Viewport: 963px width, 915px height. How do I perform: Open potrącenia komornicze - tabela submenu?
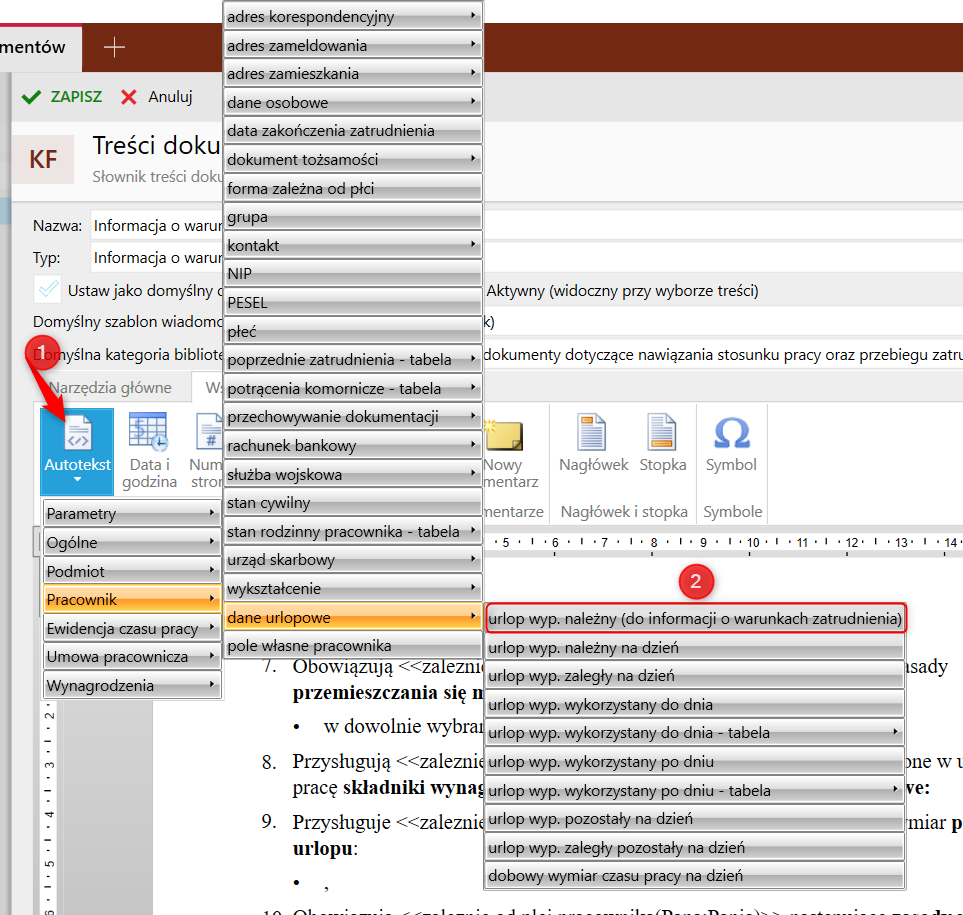tap(353, 389)
